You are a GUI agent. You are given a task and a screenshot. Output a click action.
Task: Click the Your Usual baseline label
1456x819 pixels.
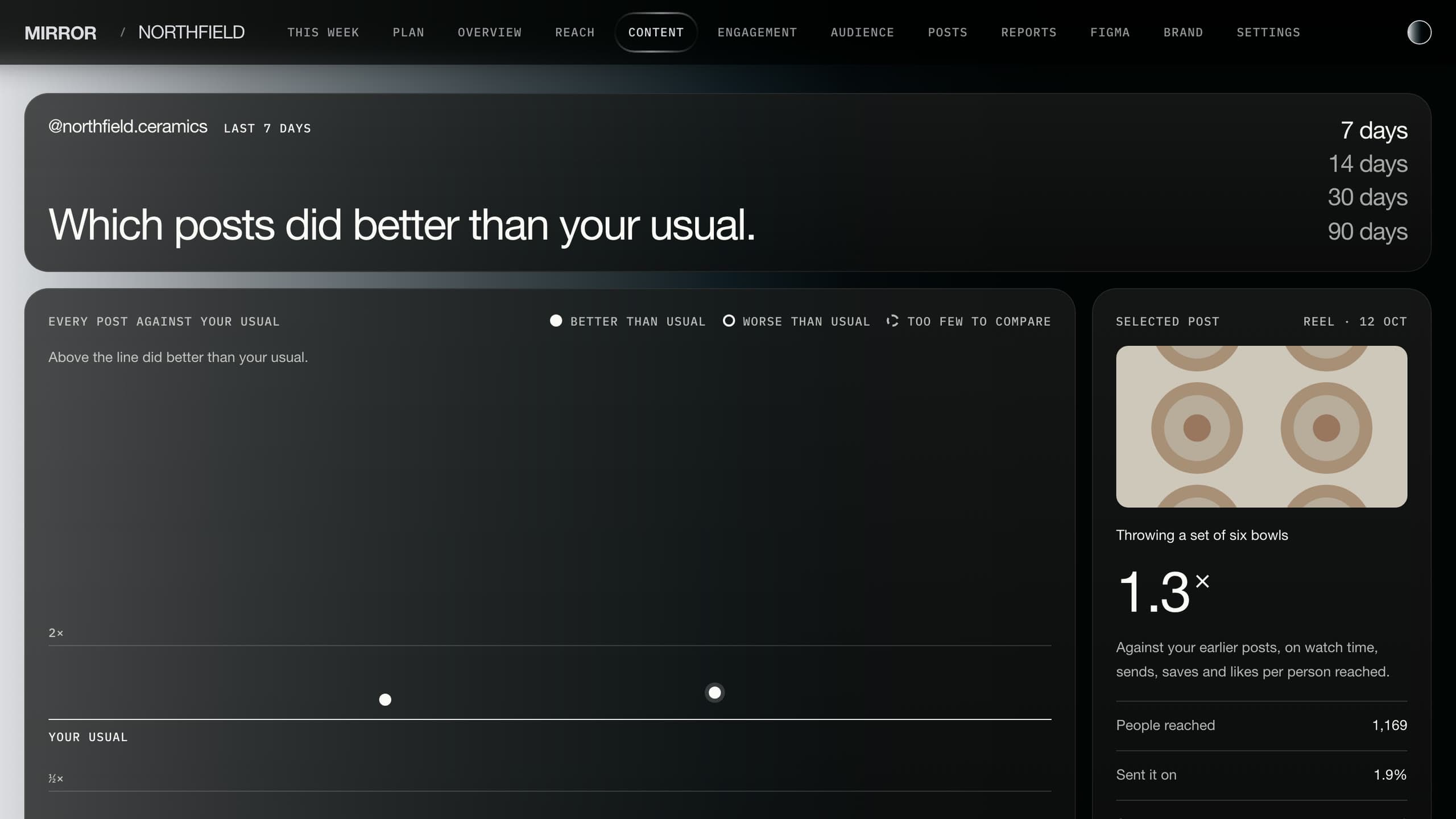pos(88,737)
